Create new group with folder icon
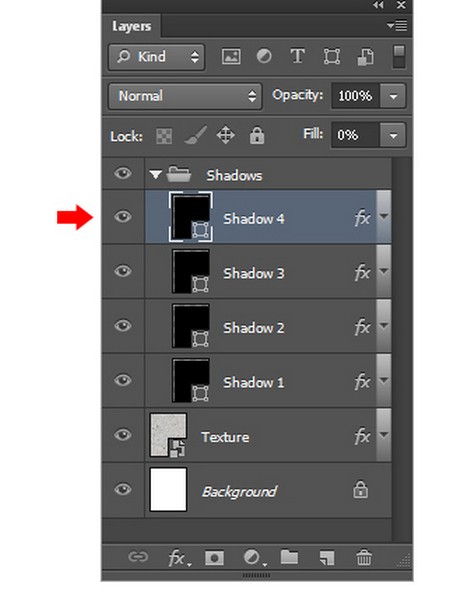 pyautogui.click(x=289, y=557)
